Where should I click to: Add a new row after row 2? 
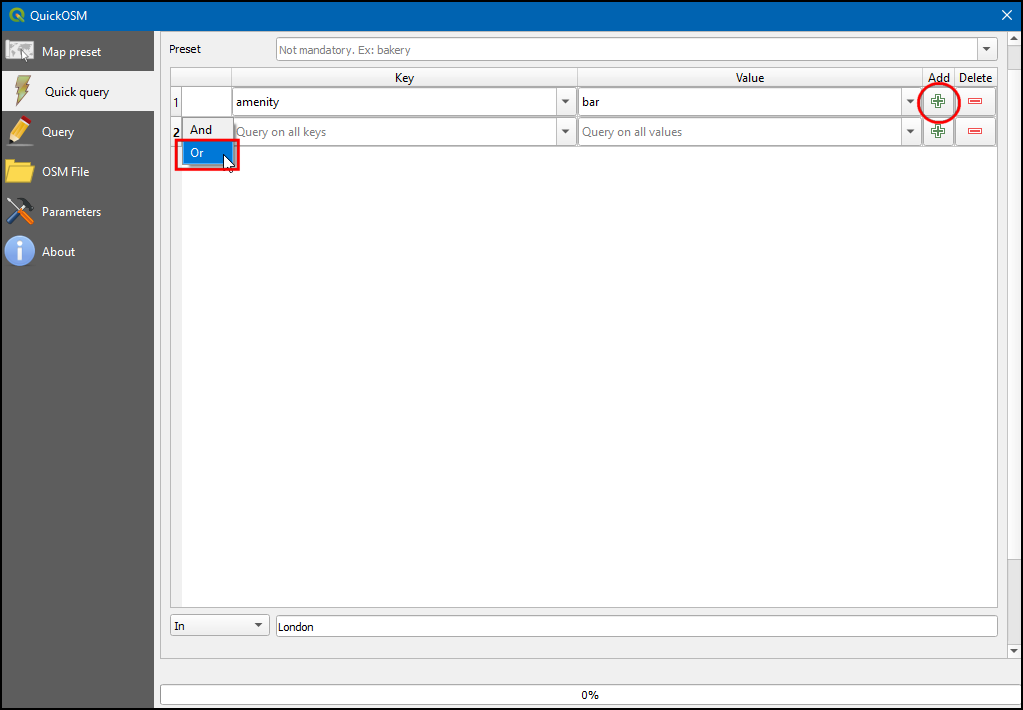point(938,131)
